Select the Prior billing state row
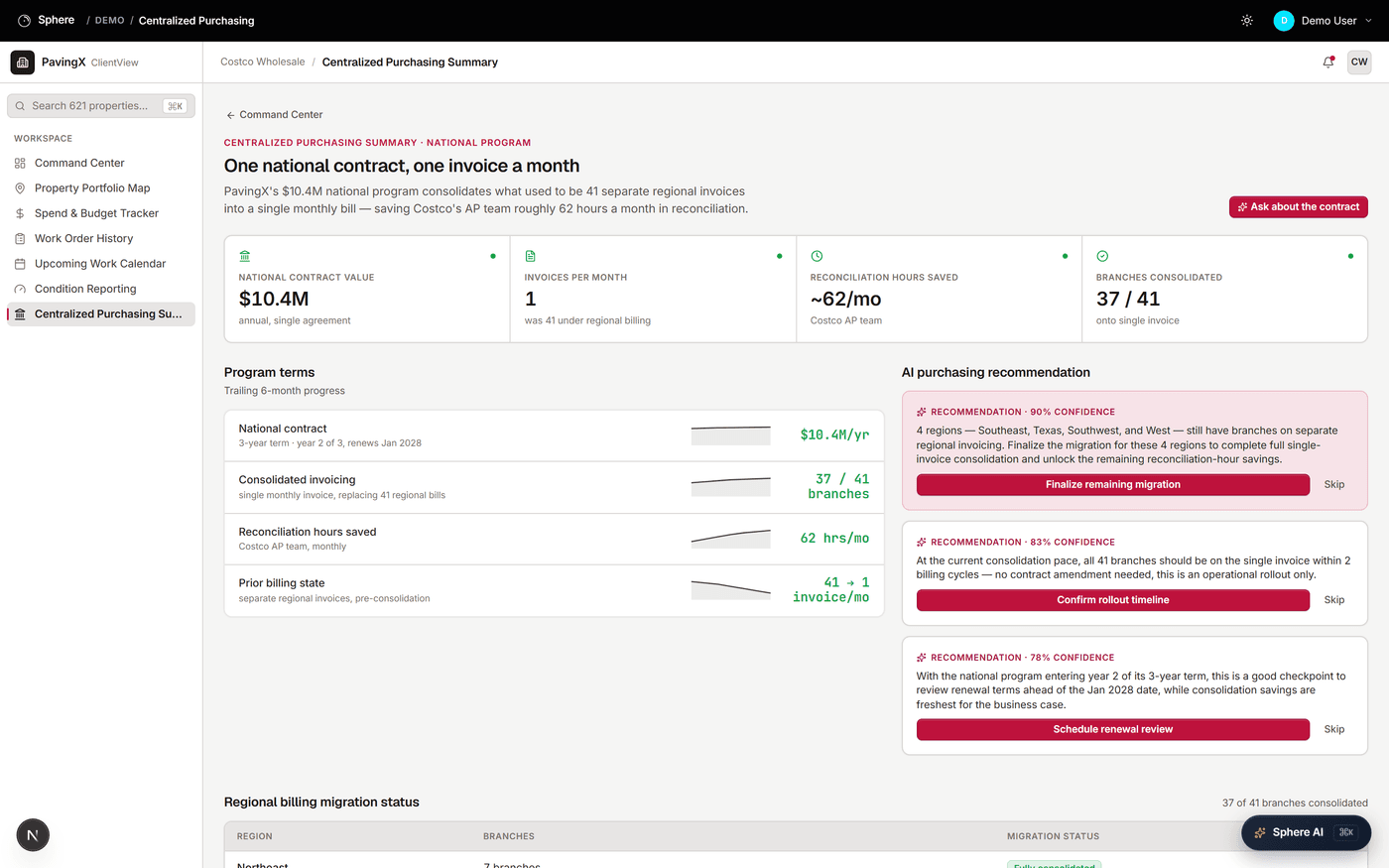Viewport: 1389px width, 868px height. [554, 590]
